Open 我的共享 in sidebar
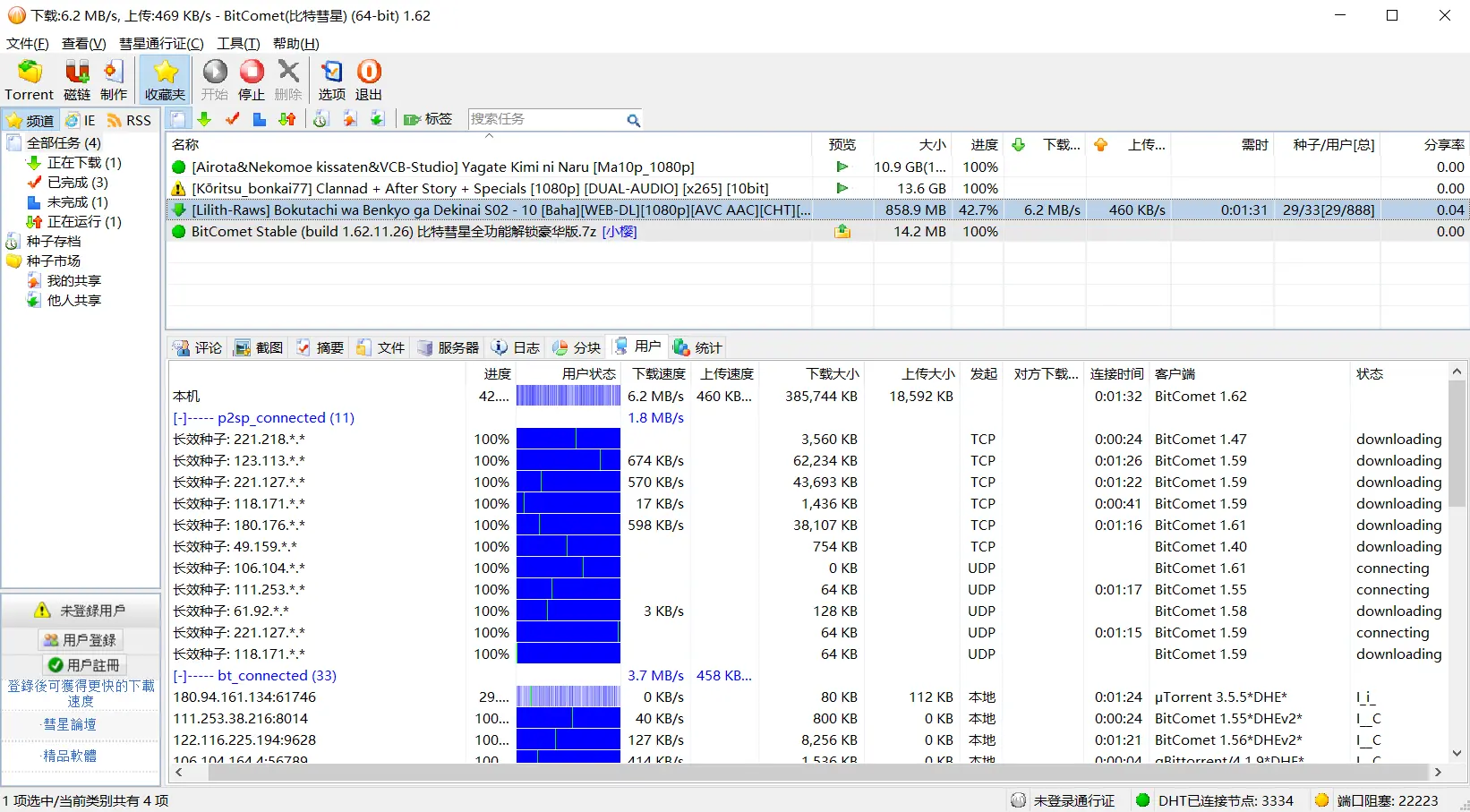Viewport: 1470px width, 812px height. [74, 280]
